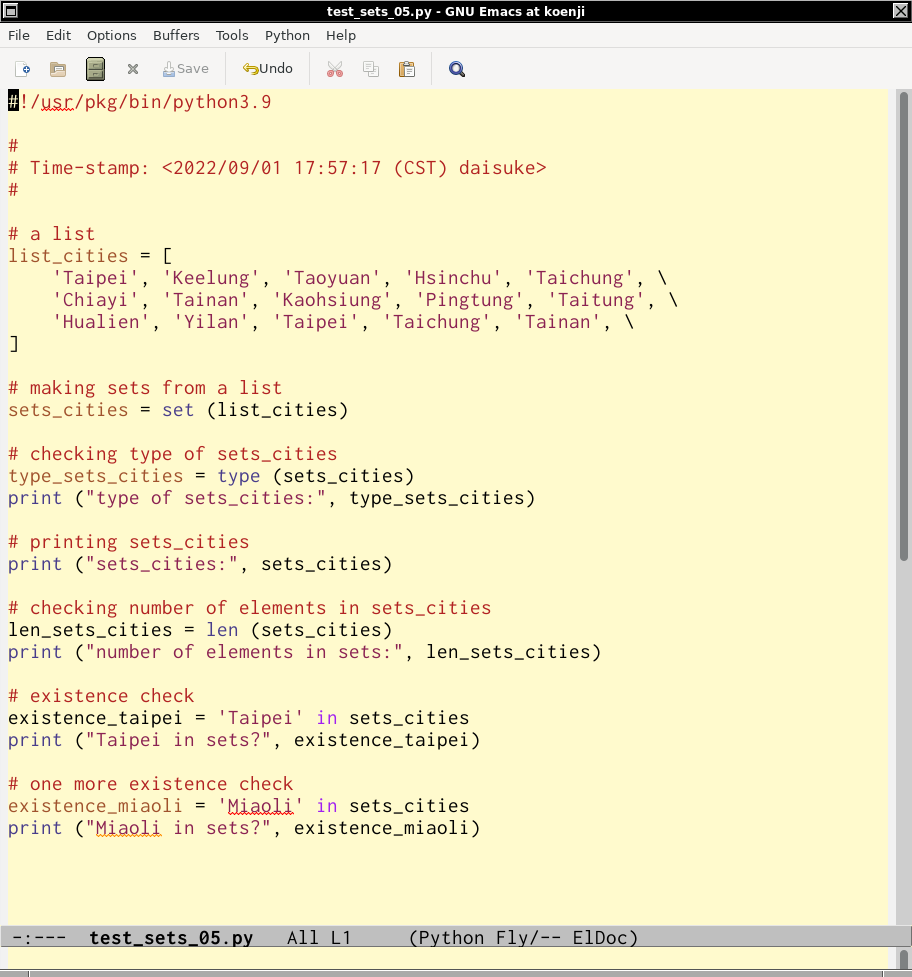912x977 pixels.
Task: Expand the Python menu
Action: click(287, 35)
